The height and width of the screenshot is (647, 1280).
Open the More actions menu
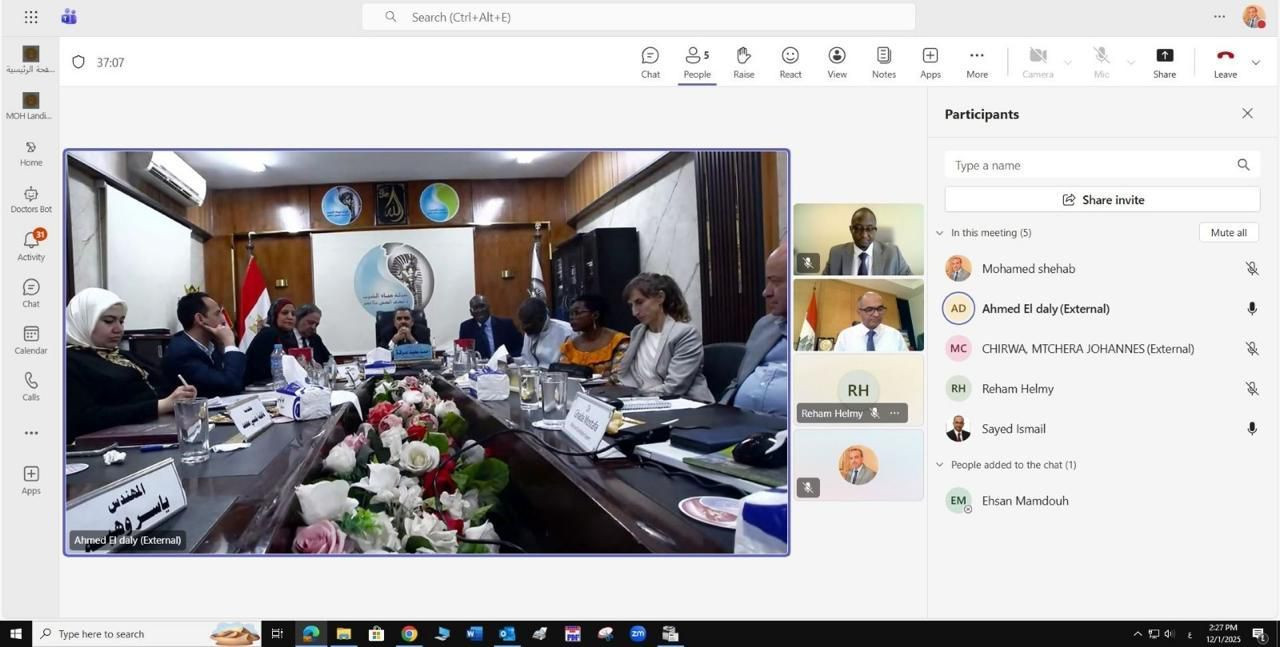point(977,62)
